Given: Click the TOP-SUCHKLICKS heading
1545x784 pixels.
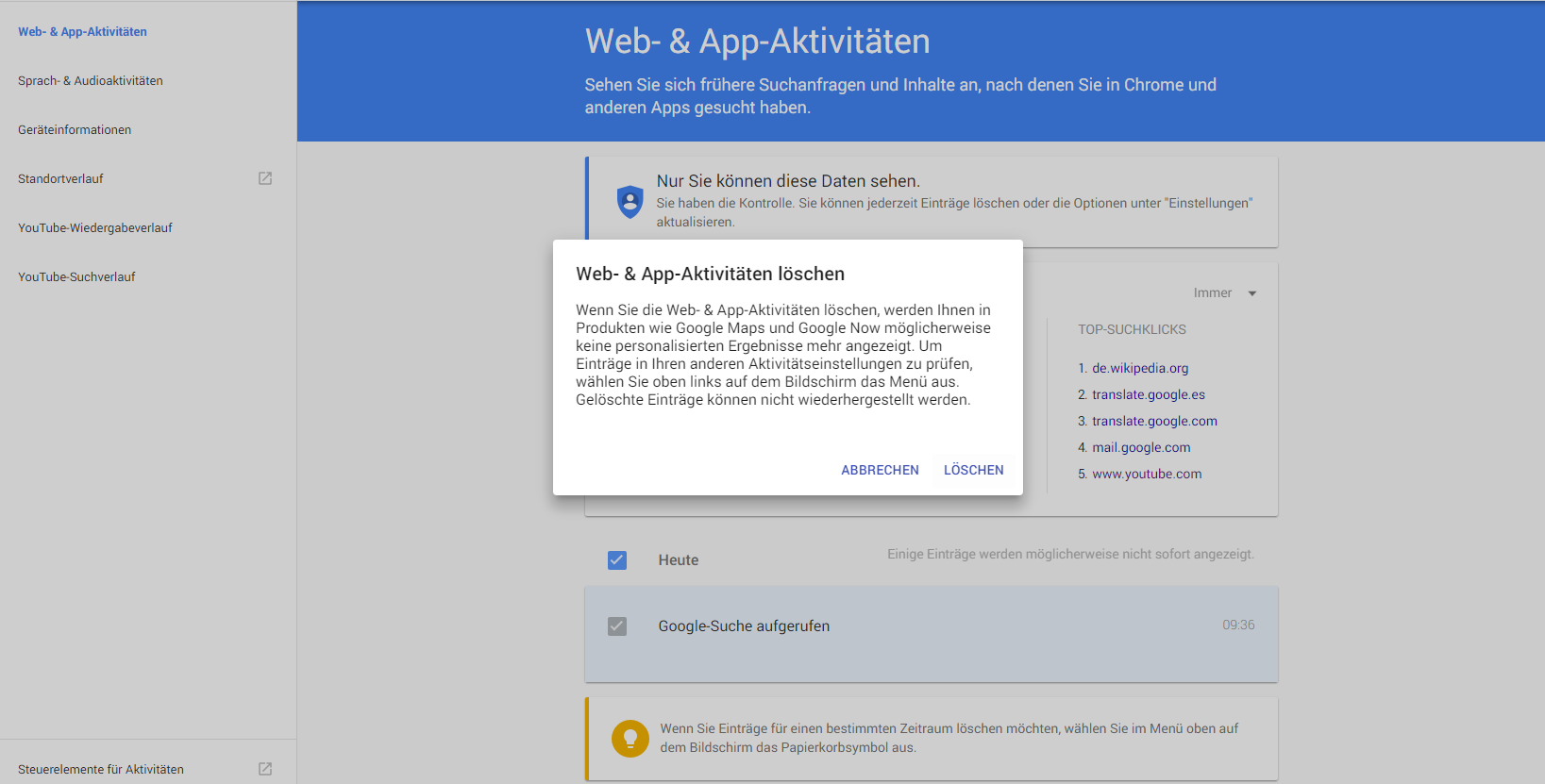Looking at the screenshot, I should (x=1132, y=329).
